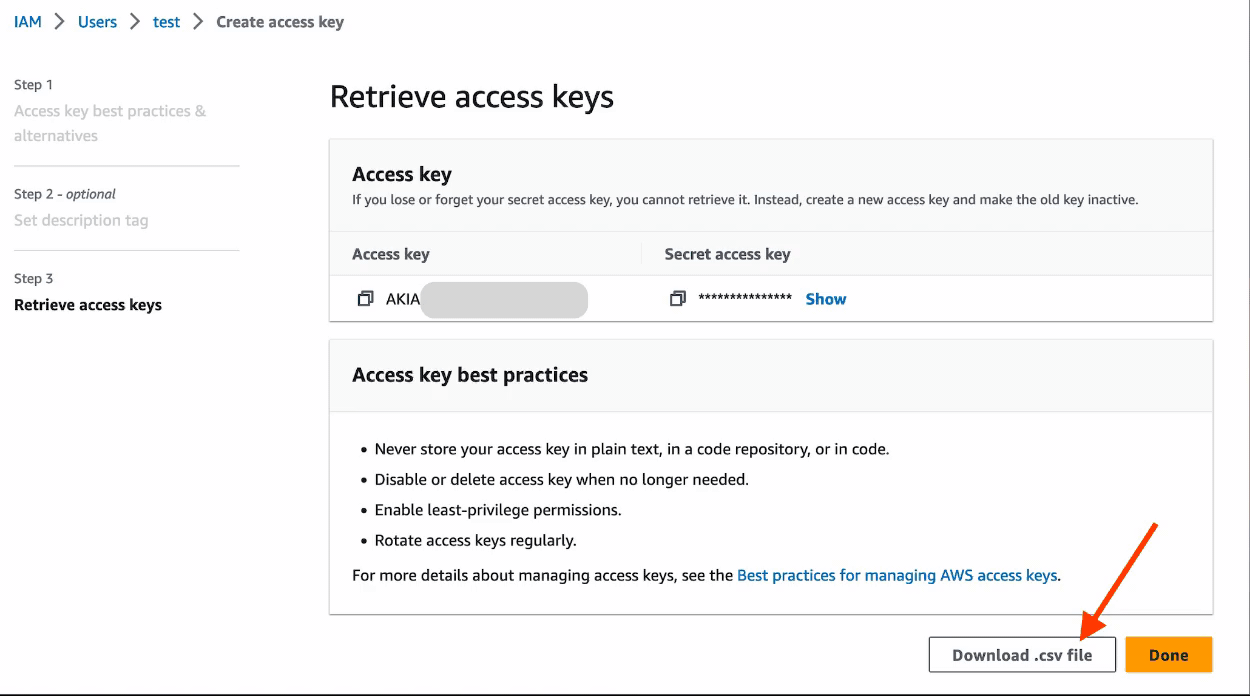Click the chevron after test breadcrumb

199,21
